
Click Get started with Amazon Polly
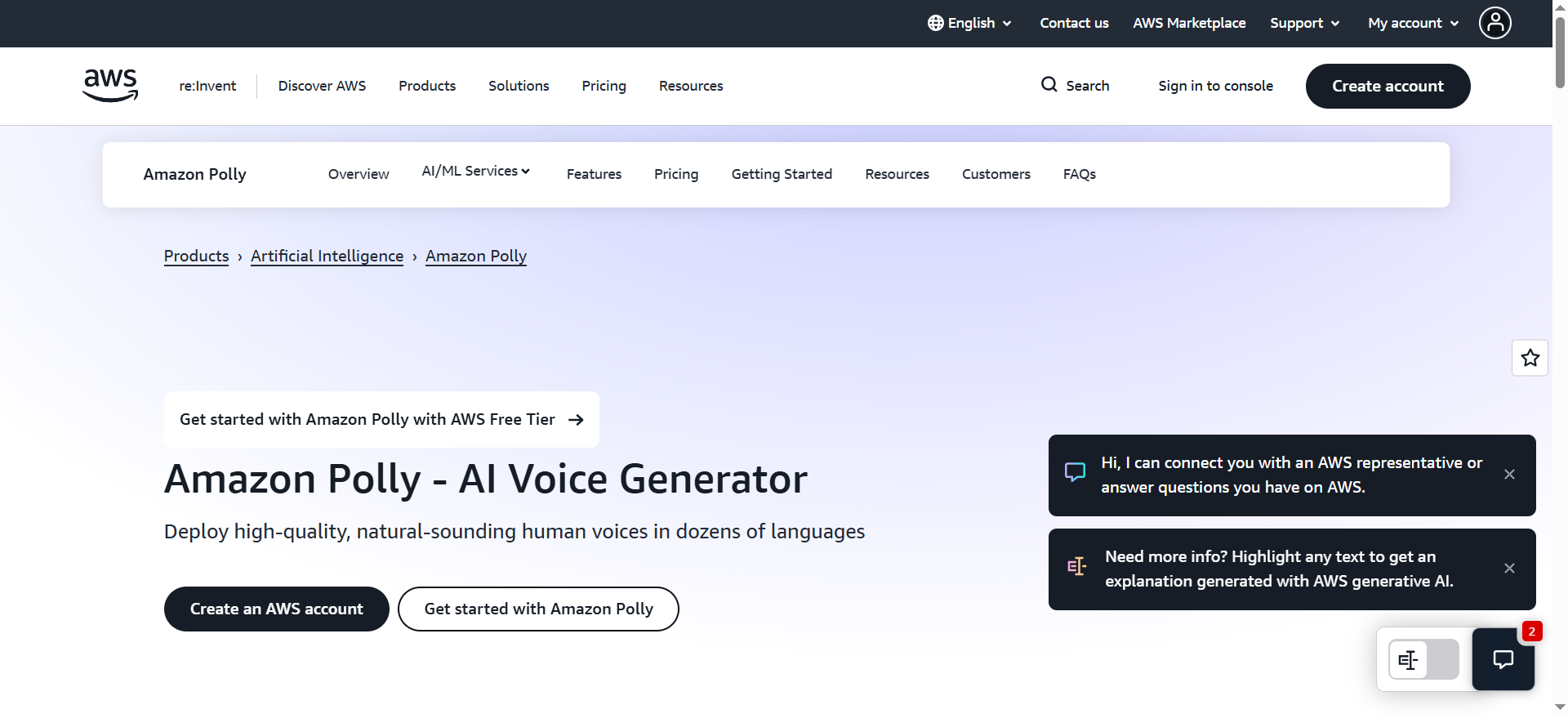(x=538, y=609)
